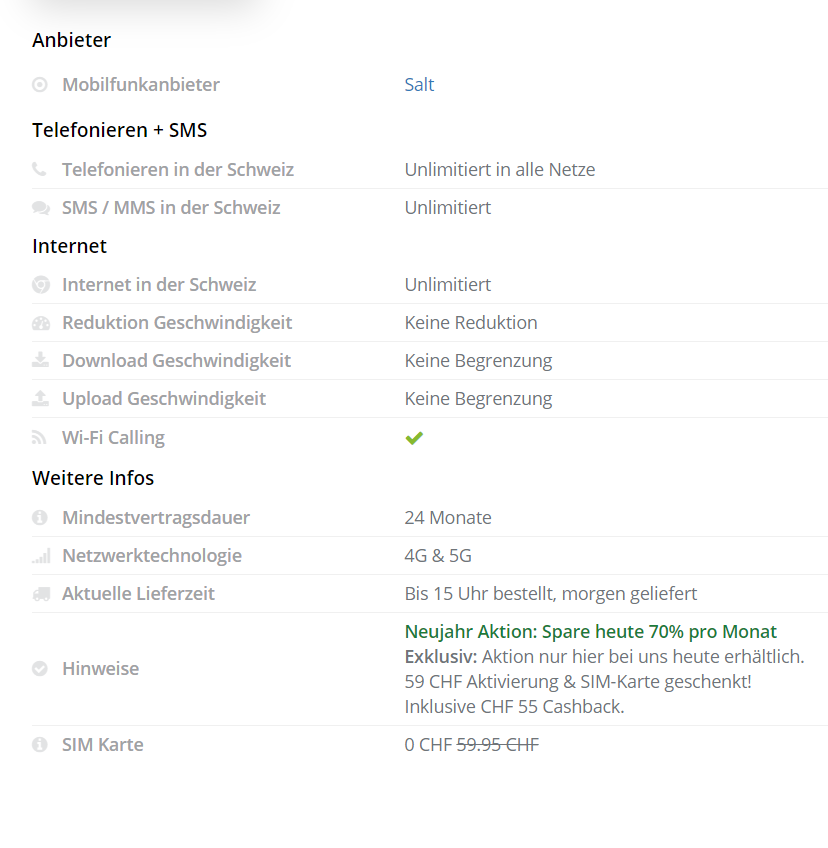828x848 pixels.
Task: Click the target icon beside Mobilfunkanbieter
Action: [x=40, y=85]
